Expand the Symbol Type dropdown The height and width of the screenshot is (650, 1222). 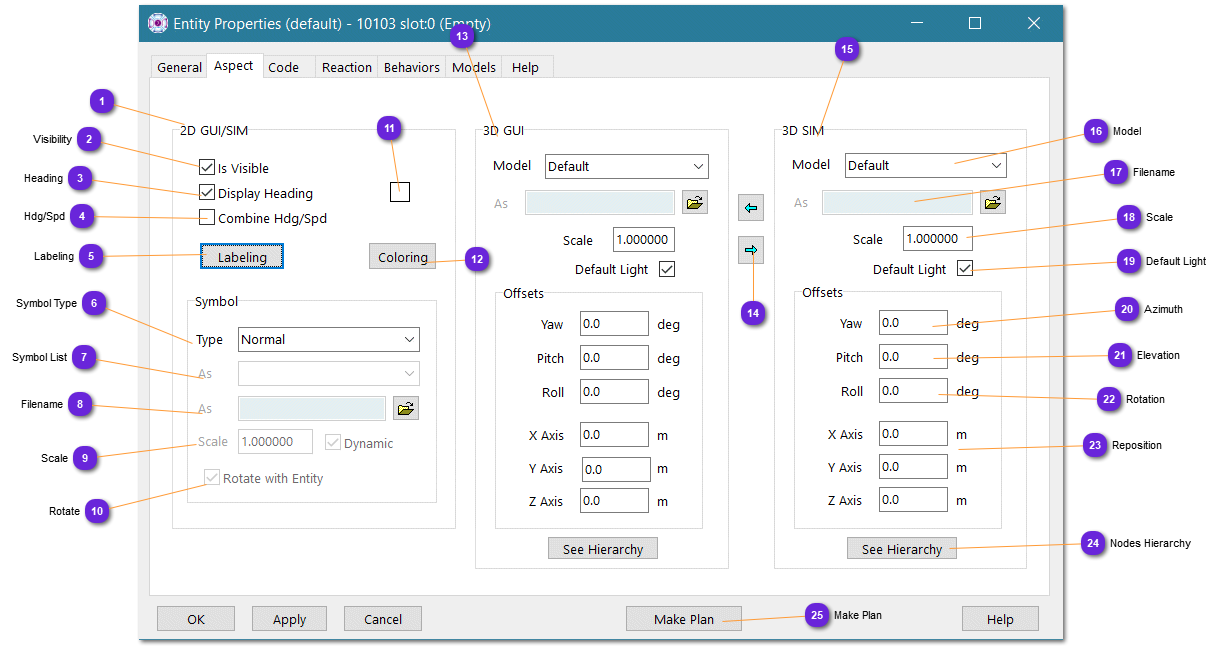329,340
